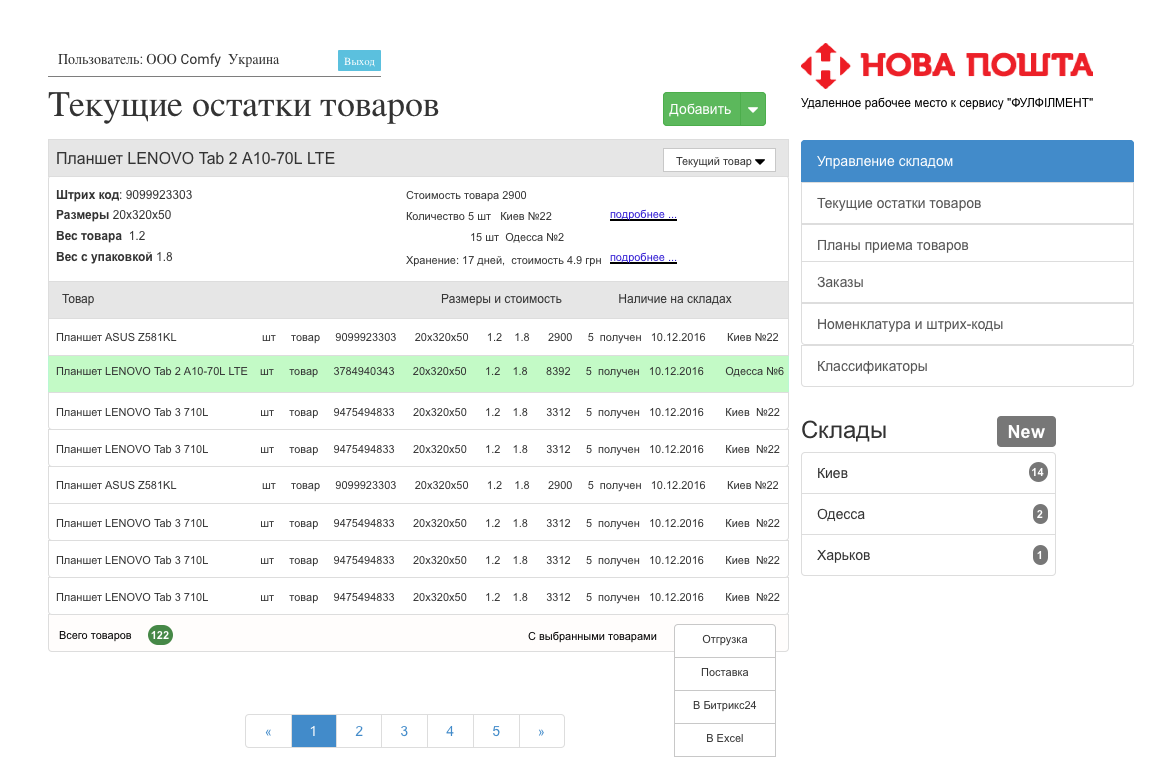Go to page 5

496,732
